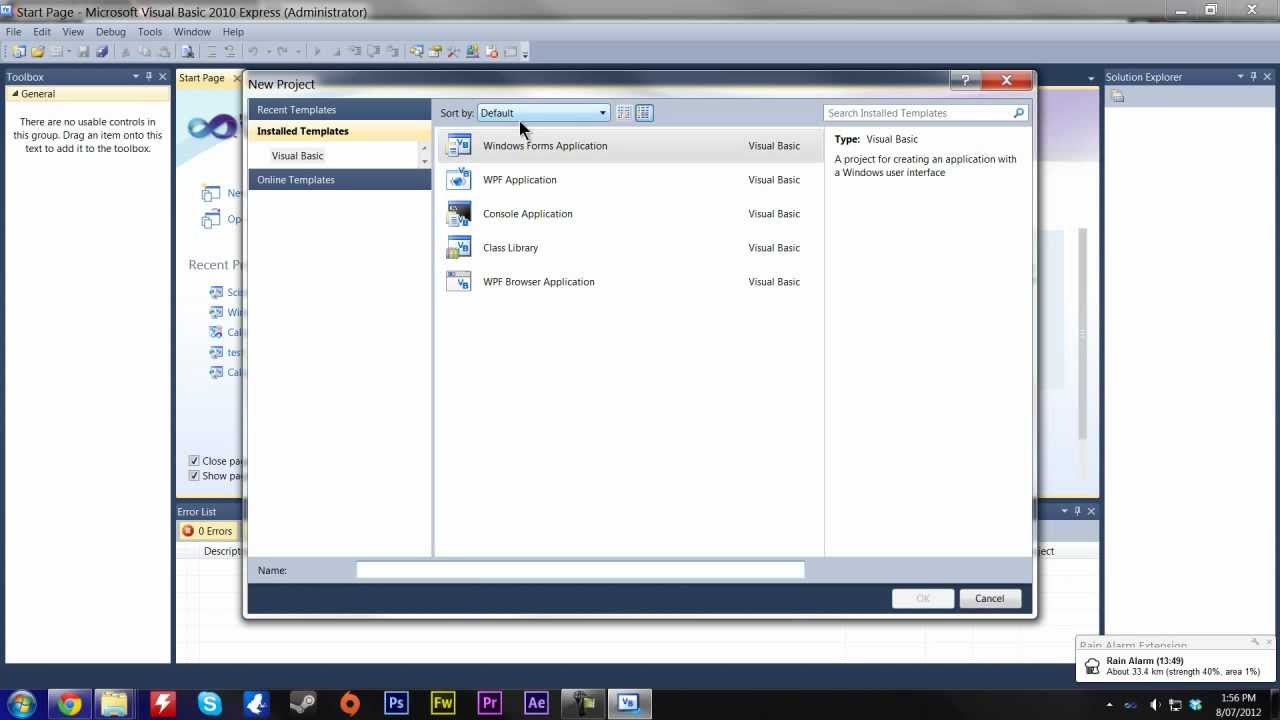Open the Edit menu
The image size is (1280, 720).
tap(42, 32)
